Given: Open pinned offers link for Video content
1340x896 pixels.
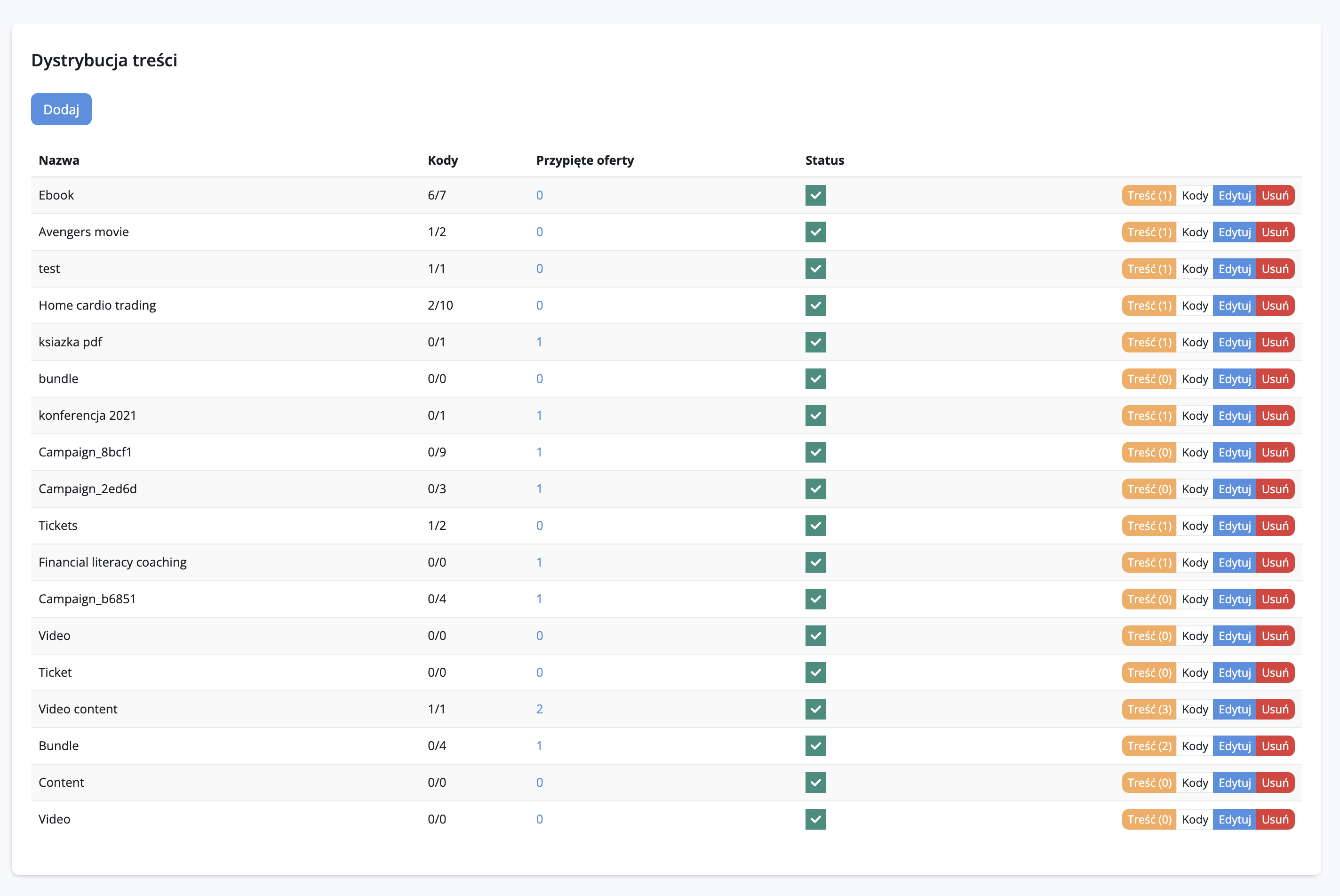Looking at the screenshot, I should (x=539, y=709).
